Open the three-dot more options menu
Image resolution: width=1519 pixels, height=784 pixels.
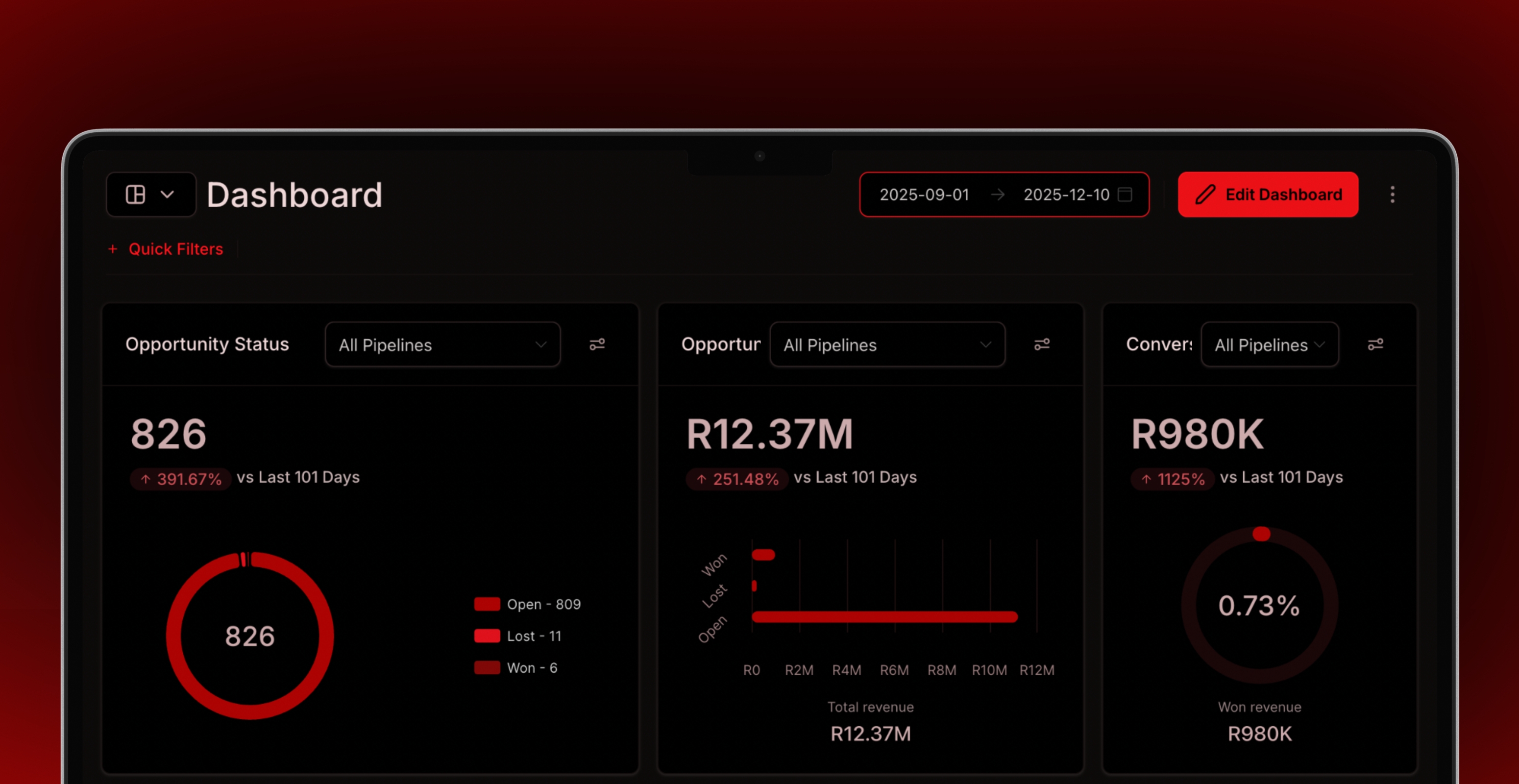[1392, 195]
